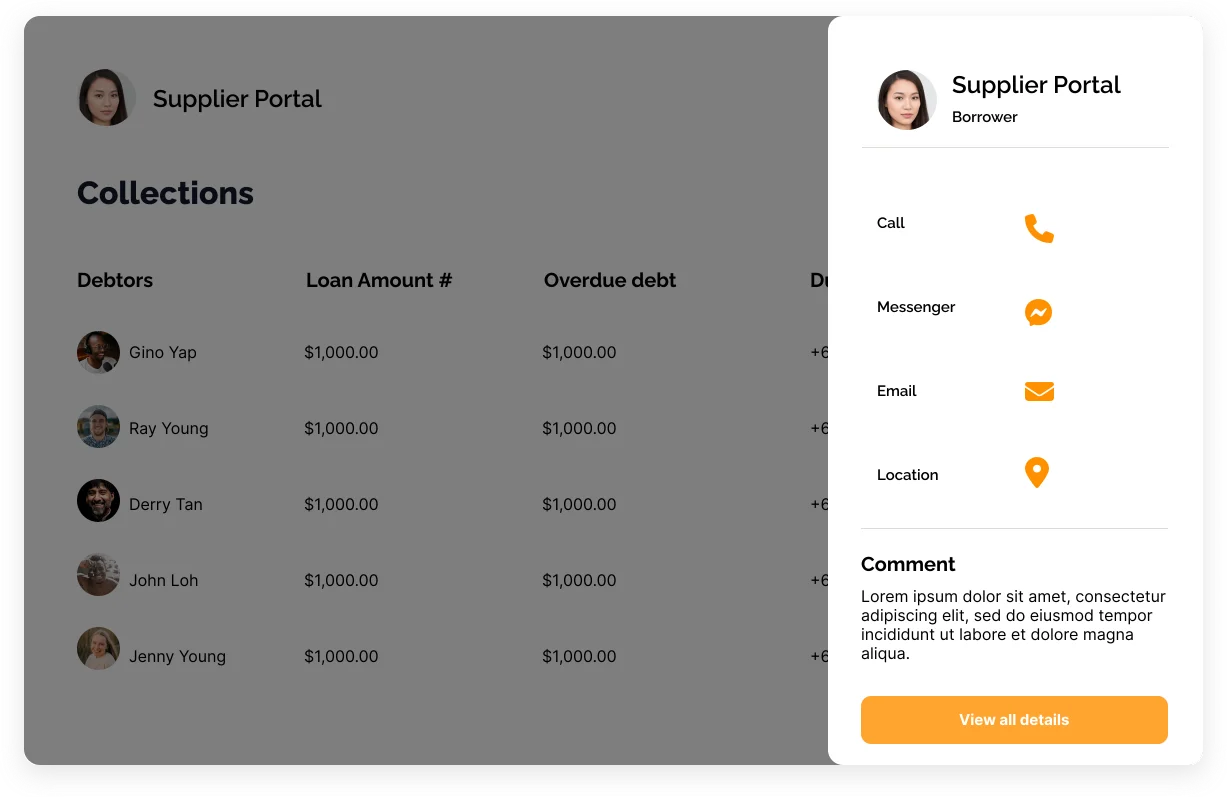Select Ray Young's avatar

coord(98,427)
